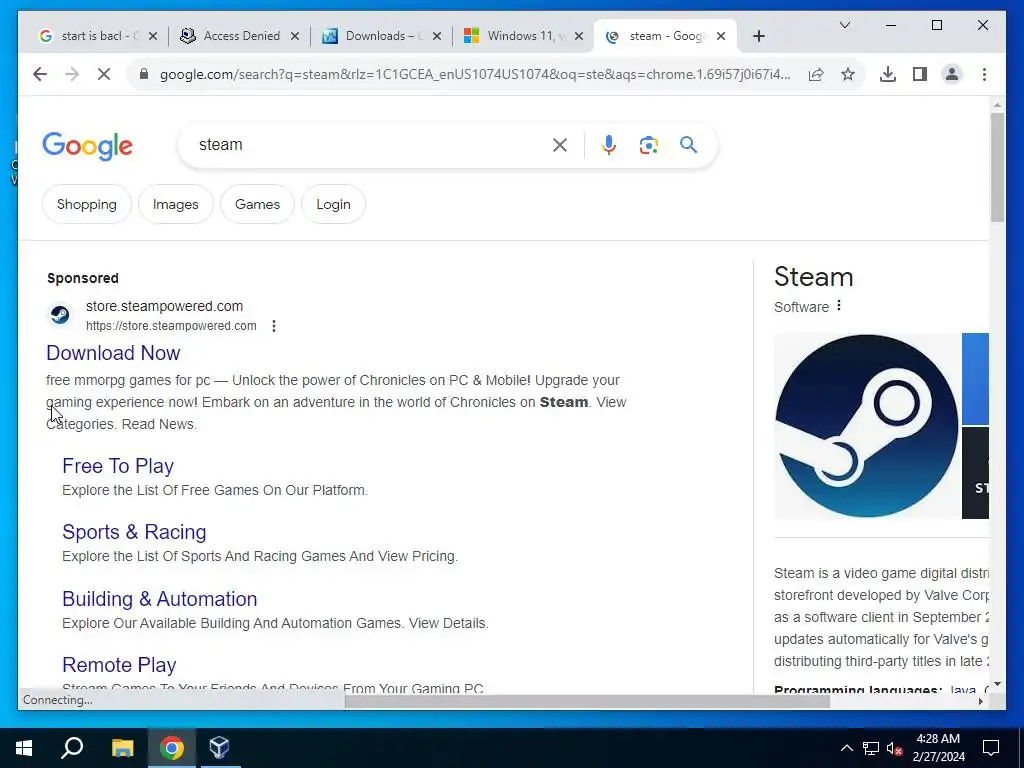Search by image with the Google Lens icon
The width and height of the screenshot is (1024, 768).
point(648,145)
